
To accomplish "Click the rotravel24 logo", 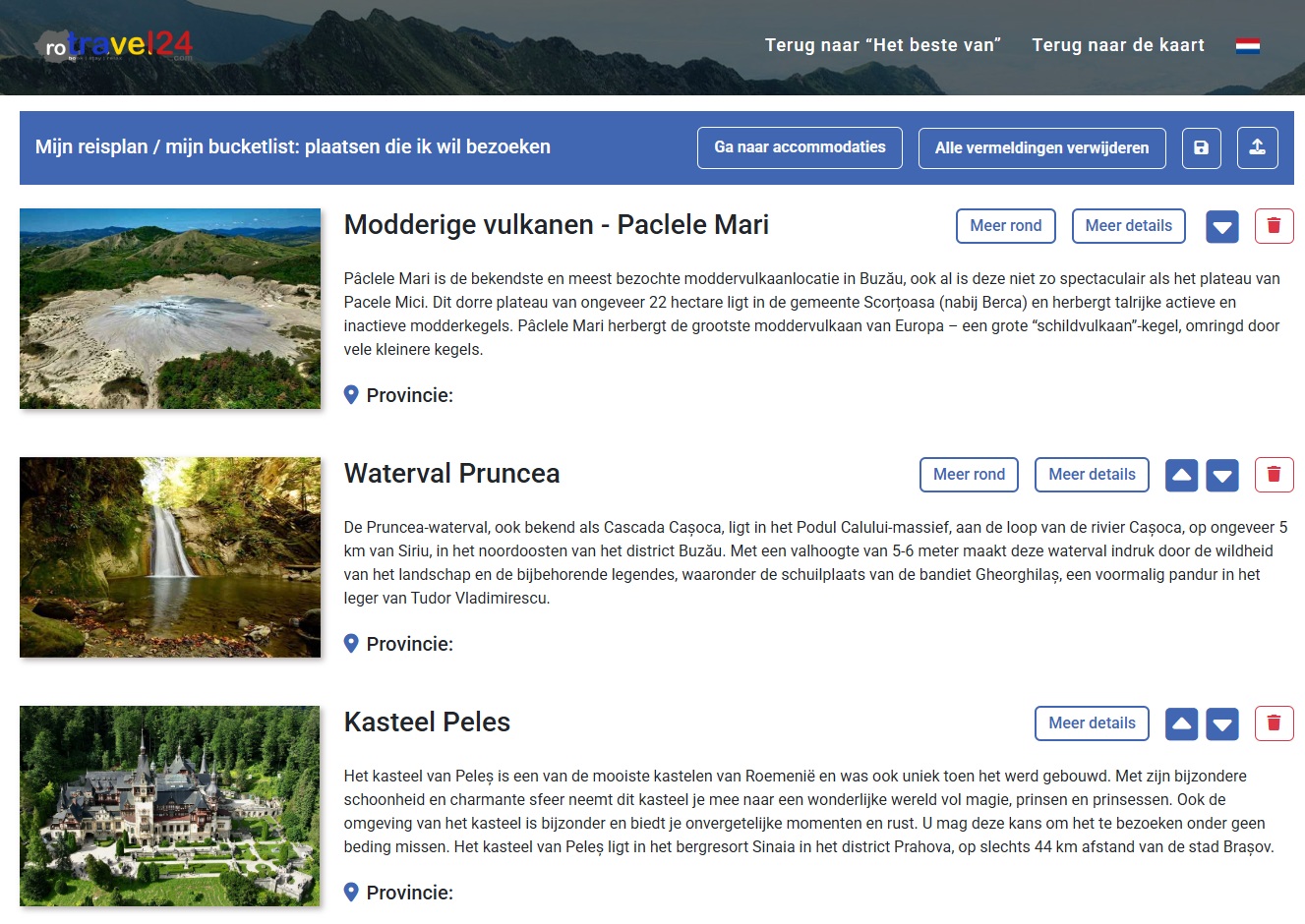I will tap(114, 45).
